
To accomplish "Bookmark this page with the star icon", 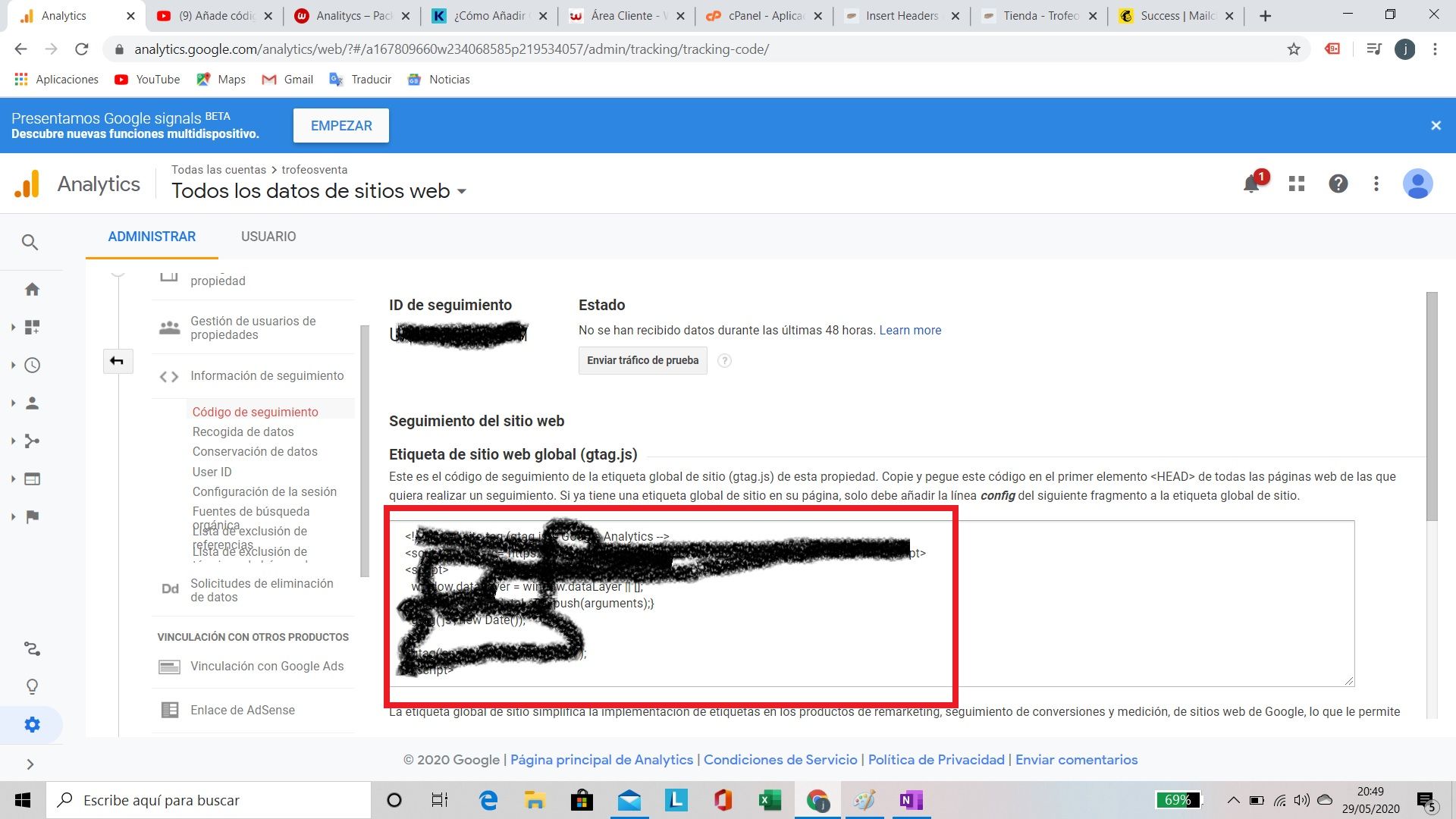I will pos(1294,49).
